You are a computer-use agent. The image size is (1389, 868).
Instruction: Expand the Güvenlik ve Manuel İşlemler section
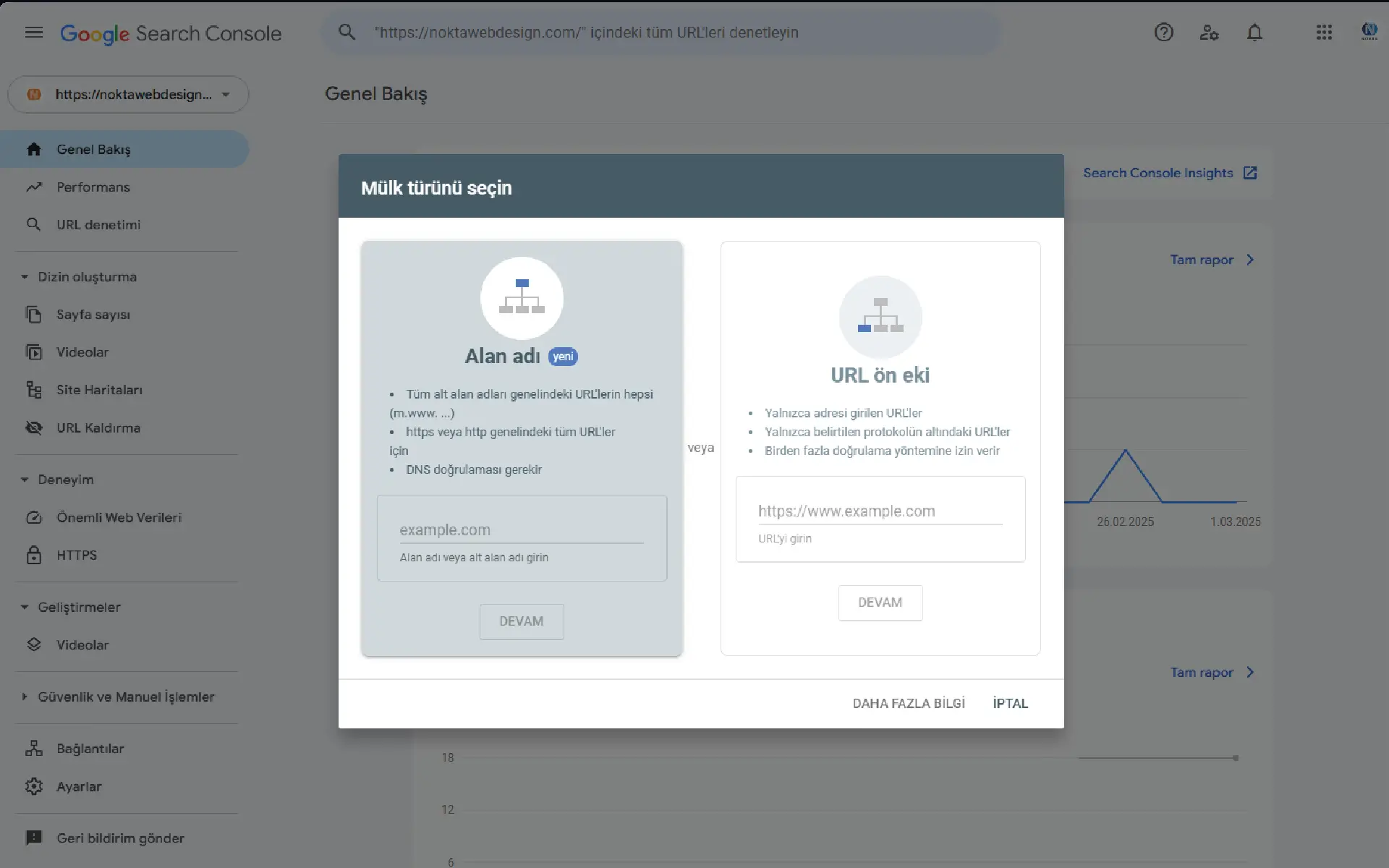pyautogui.click(x=25, y=697)
